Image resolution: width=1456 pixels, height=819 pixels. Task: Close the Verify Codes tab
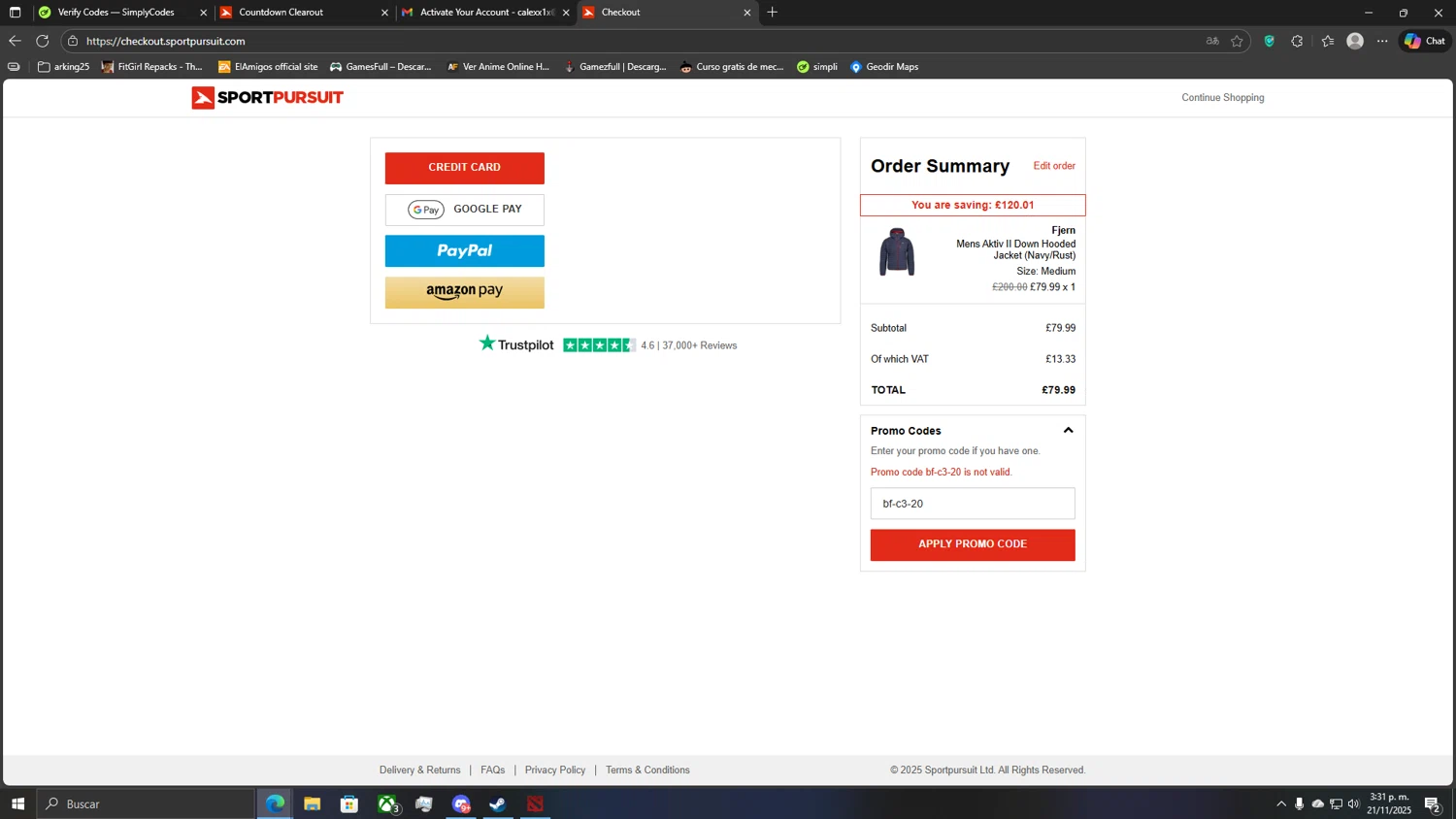(203, 13)
